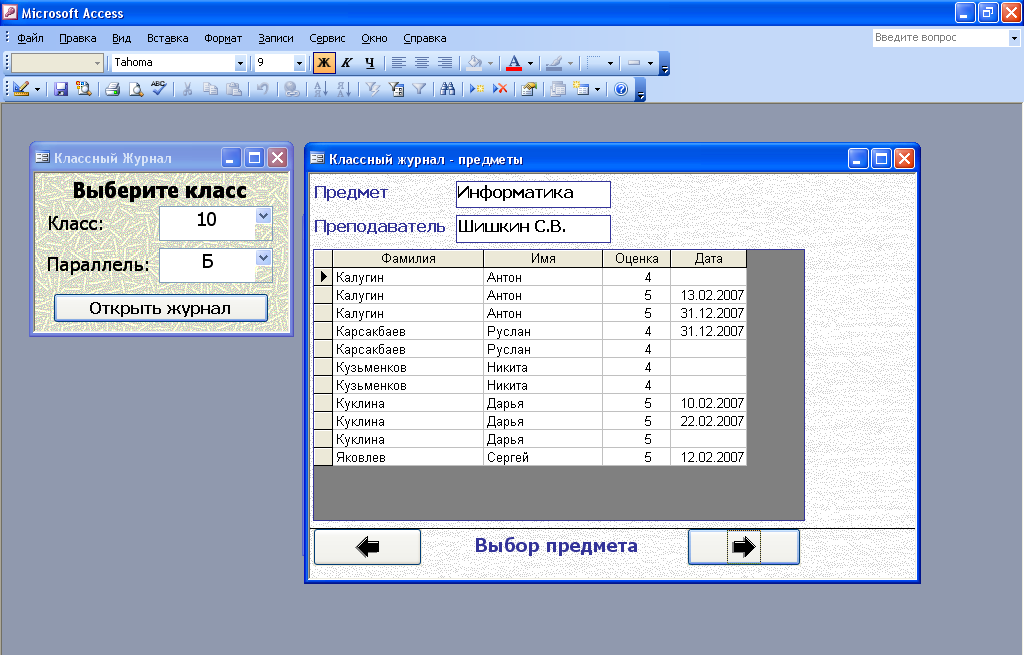Open the object selector combo box
The image size is (1024, 655).
[57, 63]
